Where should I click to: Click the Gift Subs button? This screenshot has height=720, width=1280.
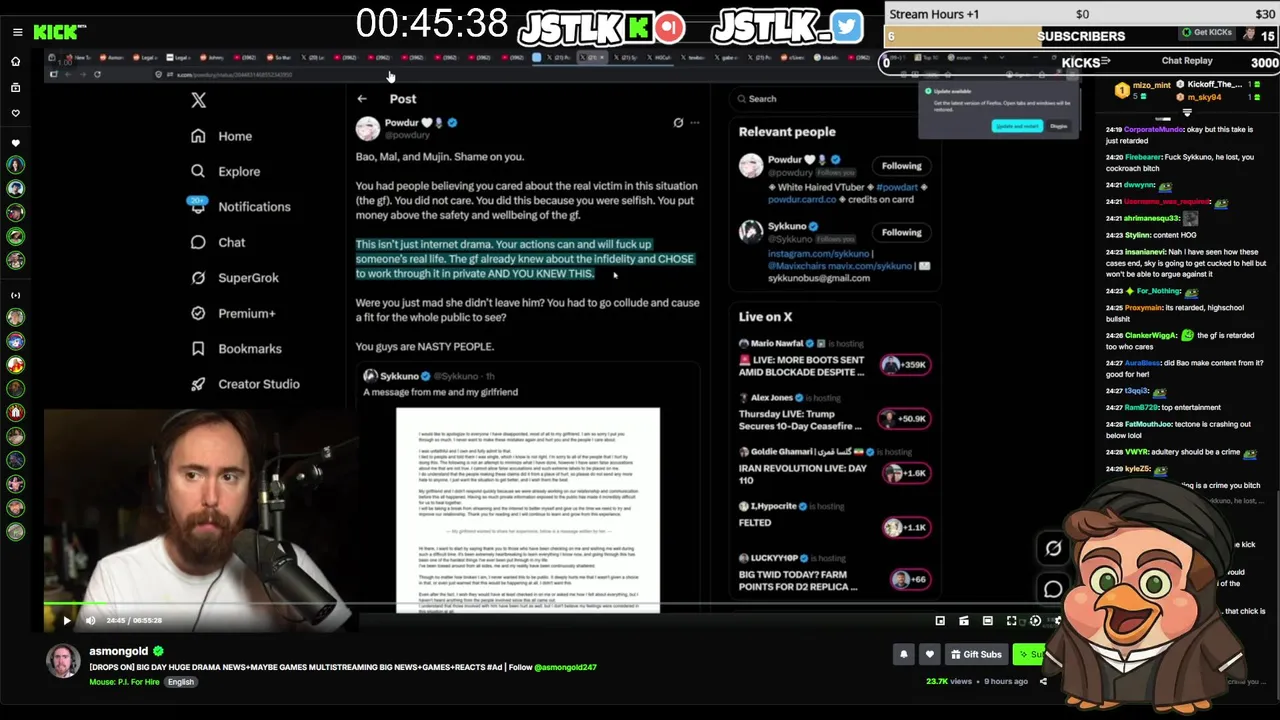point(975,654)
